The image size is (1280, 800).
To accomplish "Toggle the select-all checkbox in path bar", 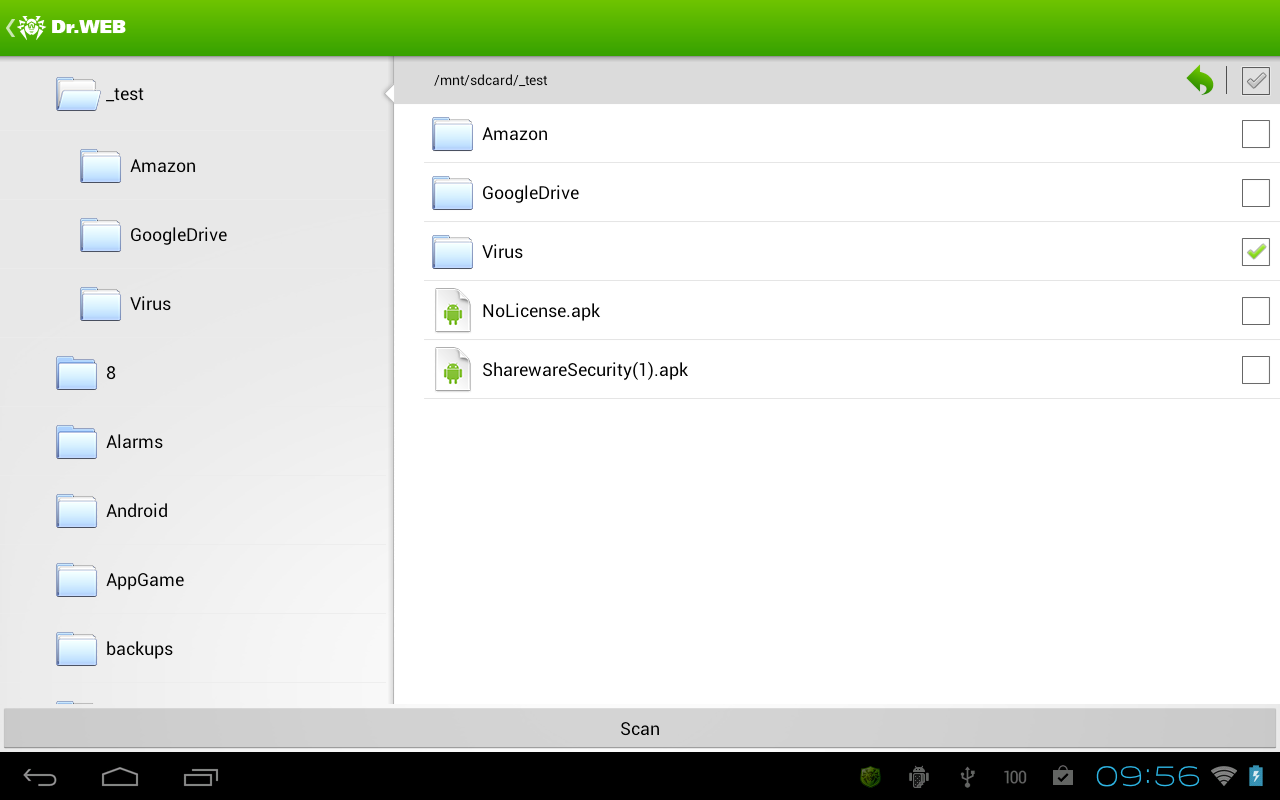I will (x=1255, y=80).
